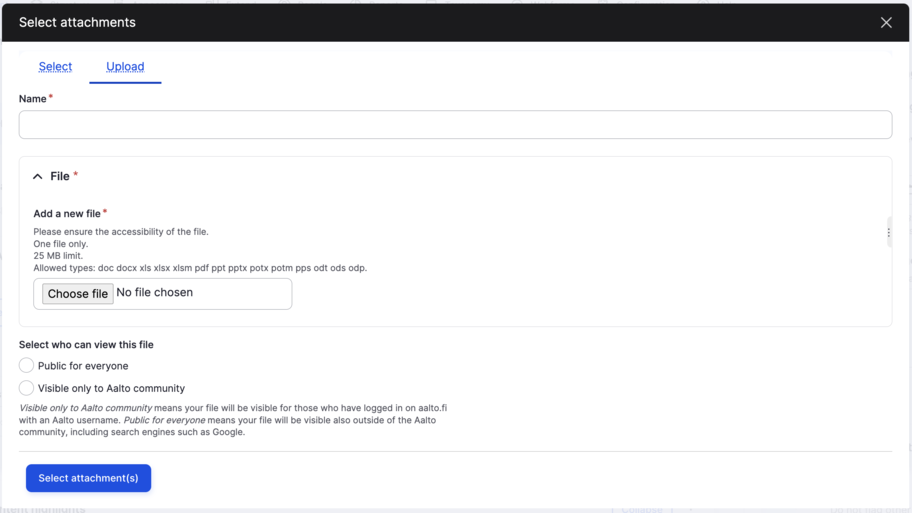The height and width of the screenshot is (513, 912).
Task: Click the allowed file types help text
Action: (200, 268)
